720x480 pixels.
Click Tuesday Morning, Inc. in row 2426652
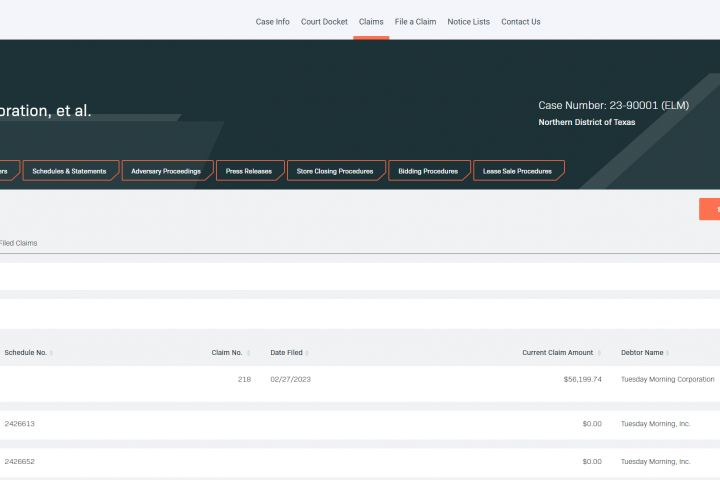[655, 461]
